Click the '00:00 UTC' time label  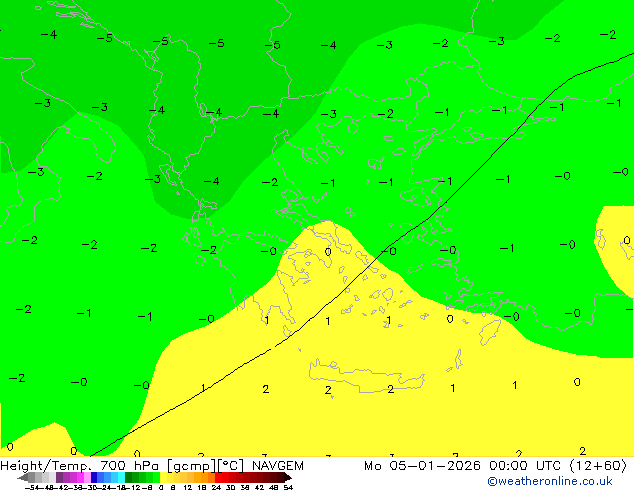(525, 466)
